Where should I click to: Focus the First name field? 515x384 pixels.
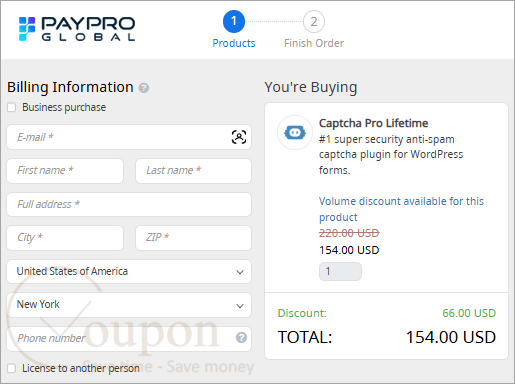(x=65, y=171)
